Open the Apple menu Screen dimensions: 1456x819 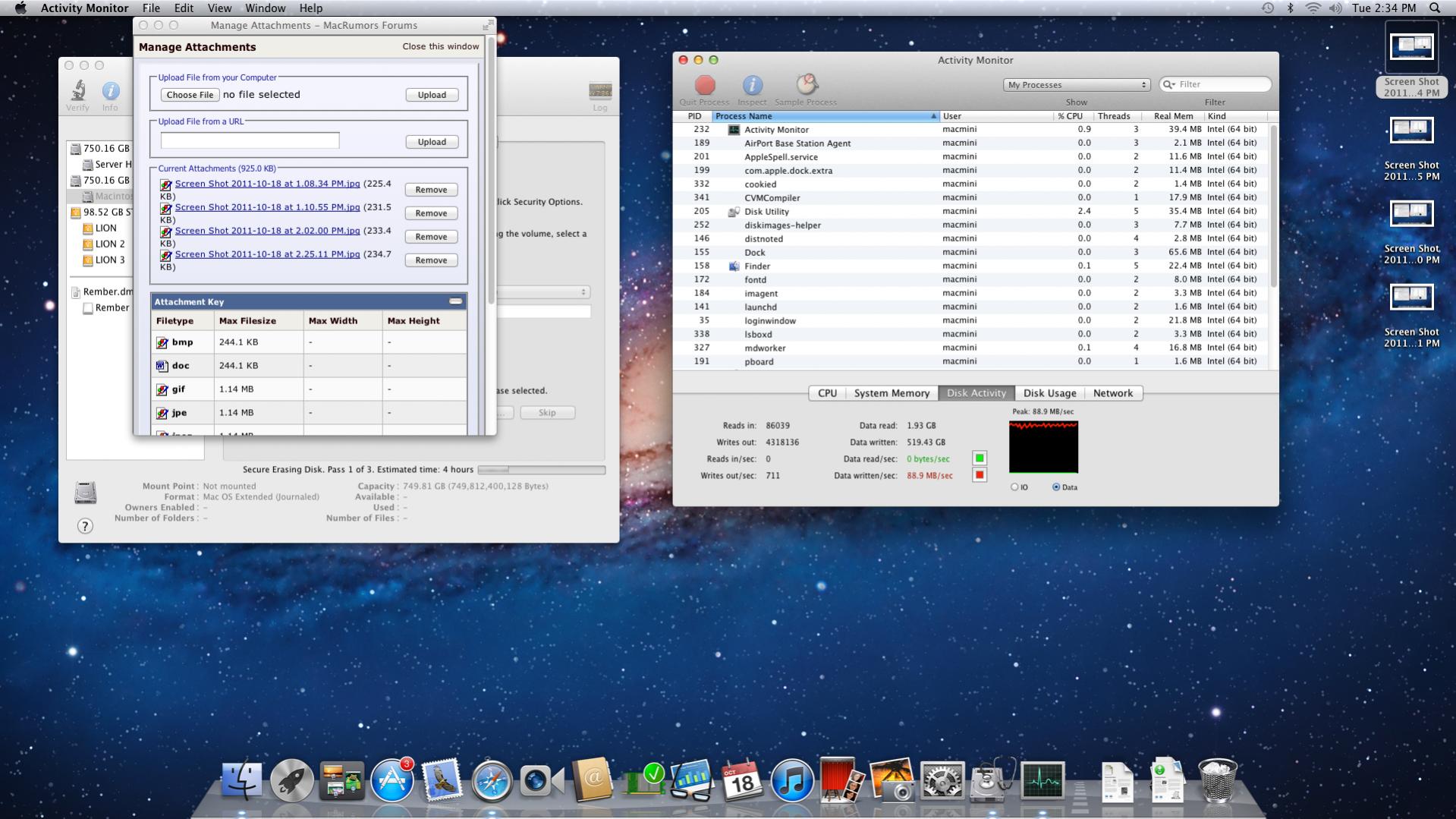tap(20, 8)
